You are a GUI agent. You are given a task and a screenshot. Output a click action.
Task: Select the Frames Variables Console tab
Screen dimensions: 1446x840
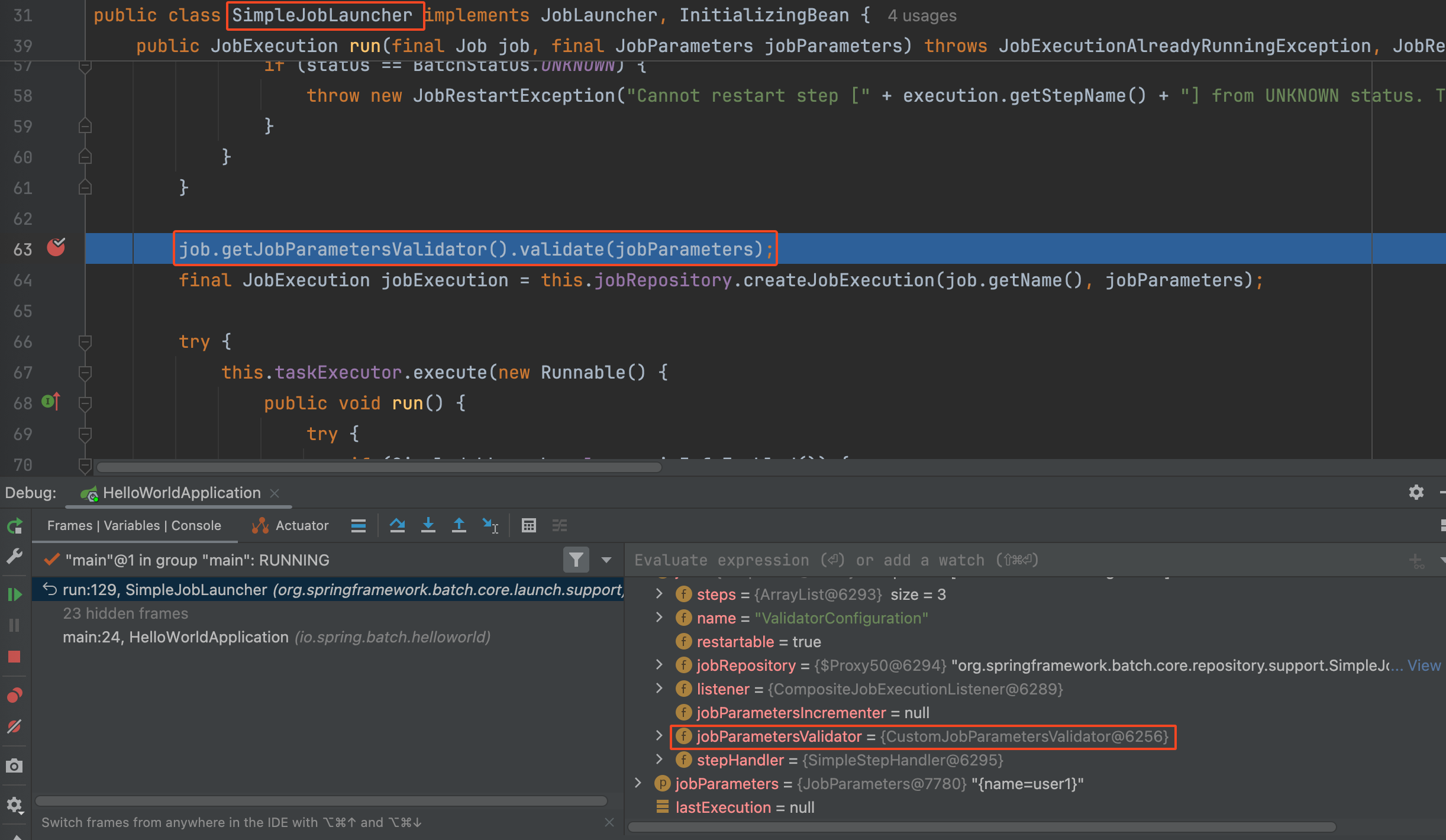(x=134, y=525)
